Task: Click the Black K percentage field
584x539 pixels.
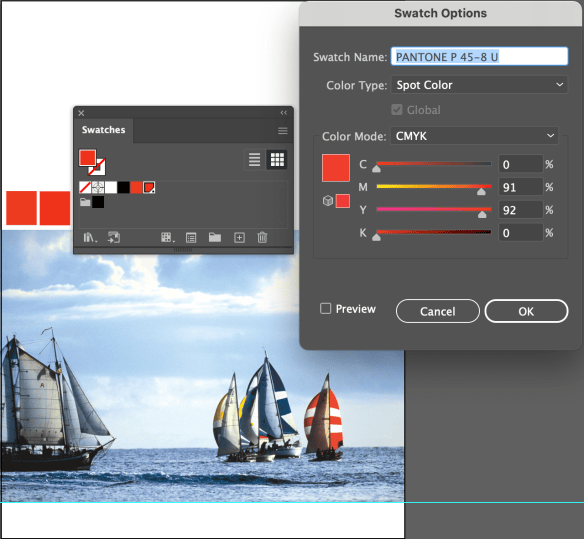Action: [x=521, y=233]
